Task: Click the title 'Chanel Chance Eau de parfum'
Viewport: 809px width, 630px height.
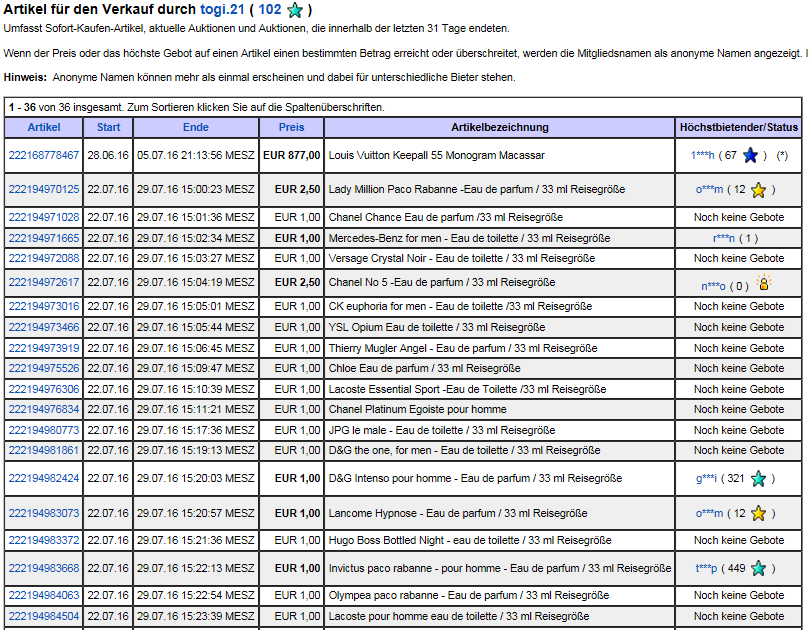Action: [x=403, y=217]
